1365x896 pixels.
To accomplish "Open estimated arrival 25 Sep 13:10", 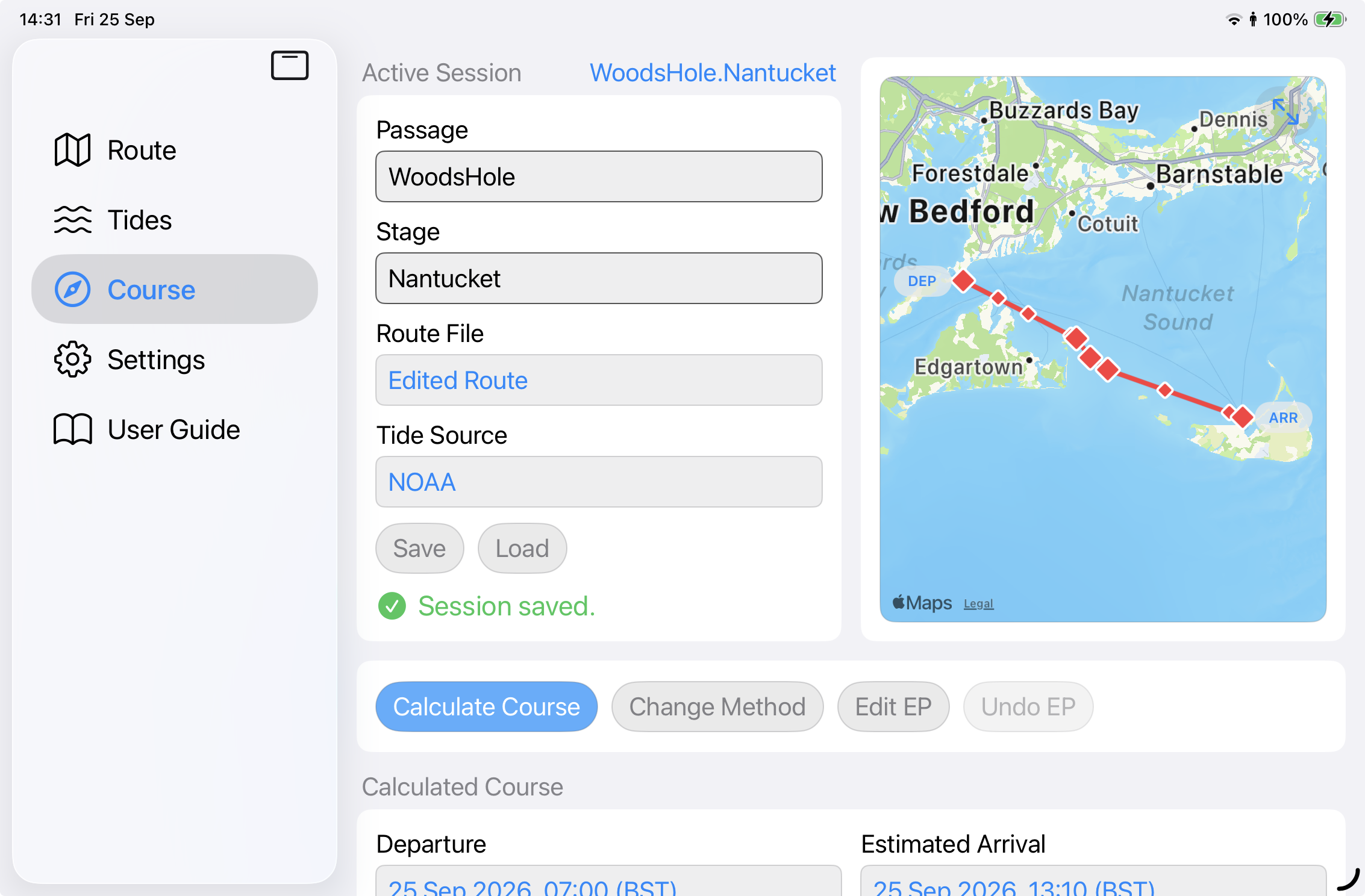I will coord(1093,880).
